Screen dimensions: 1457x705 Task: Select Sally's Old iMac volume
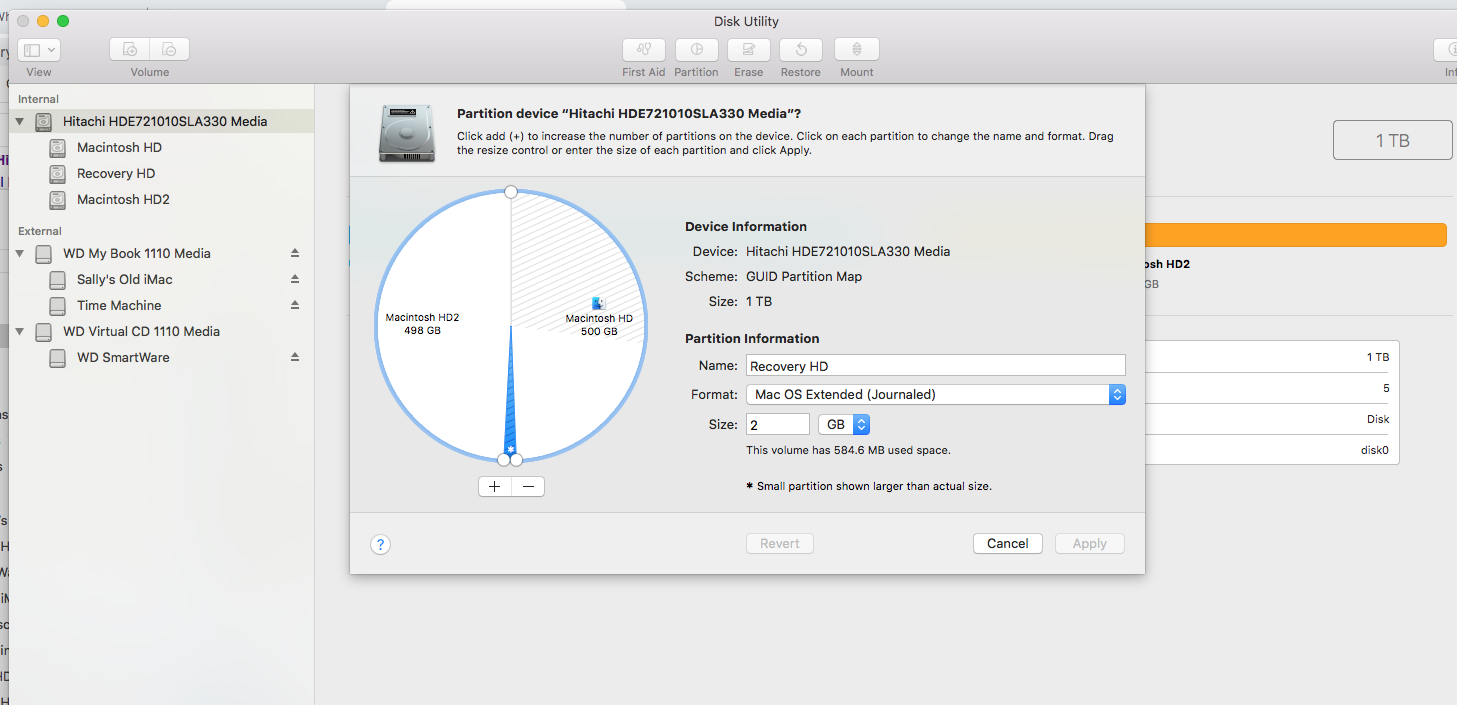click(x=125, y=279)
